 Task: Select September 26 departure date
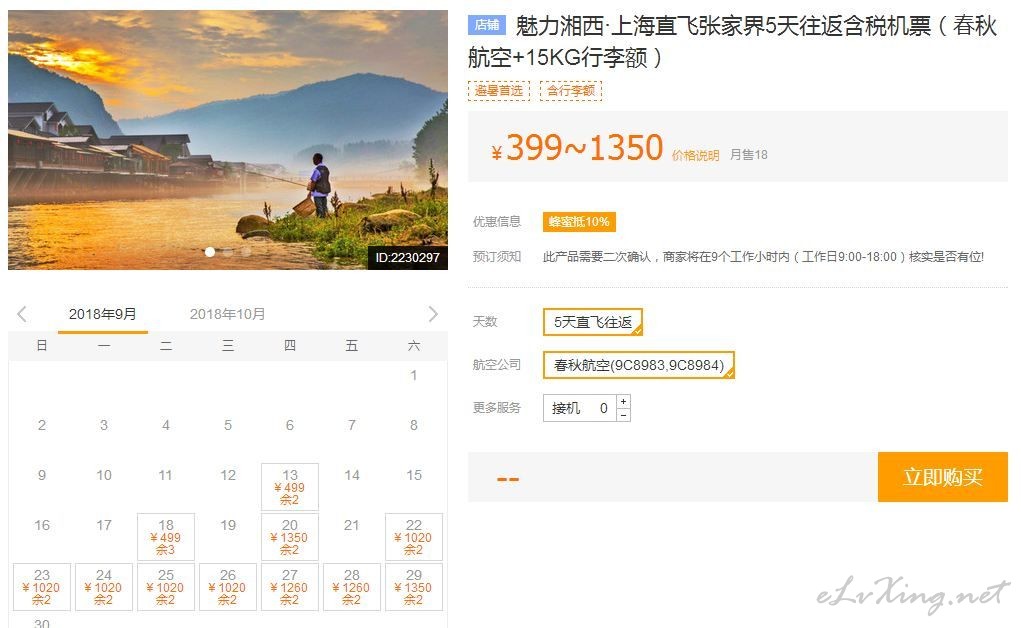coord(228,587)
